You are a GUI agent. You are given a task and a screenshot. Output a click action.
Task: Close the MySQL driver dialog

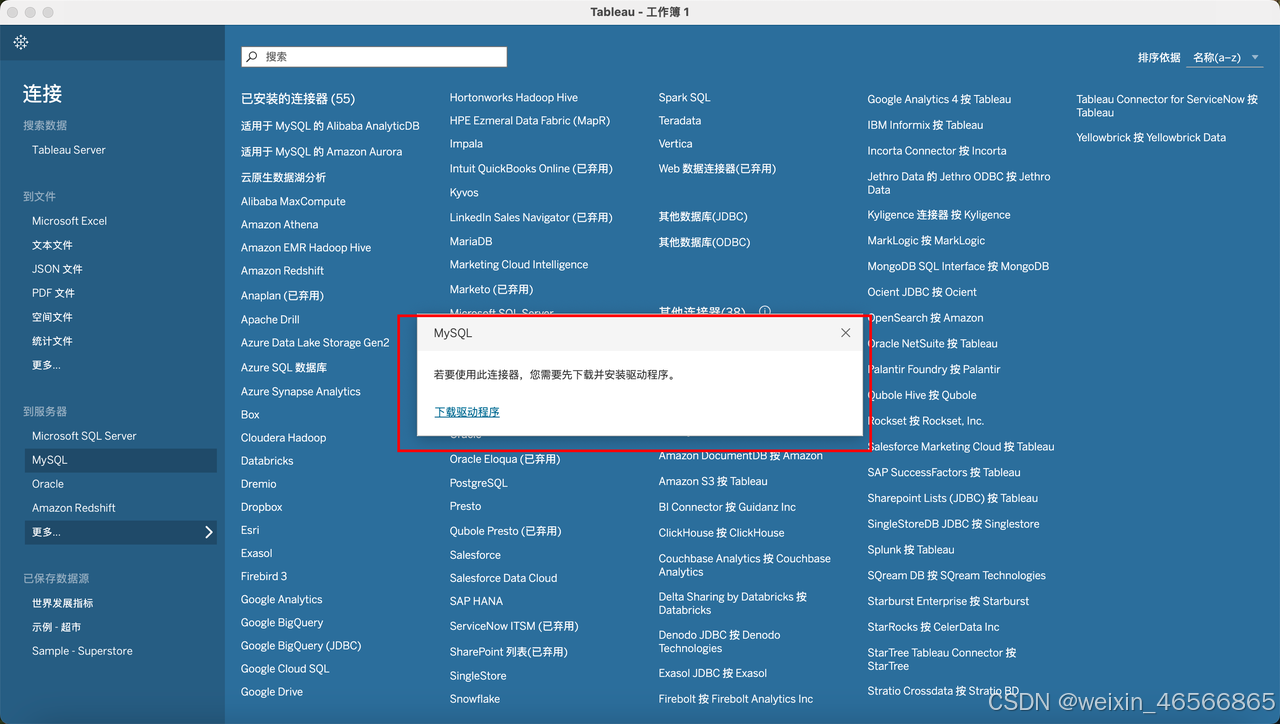846,333
